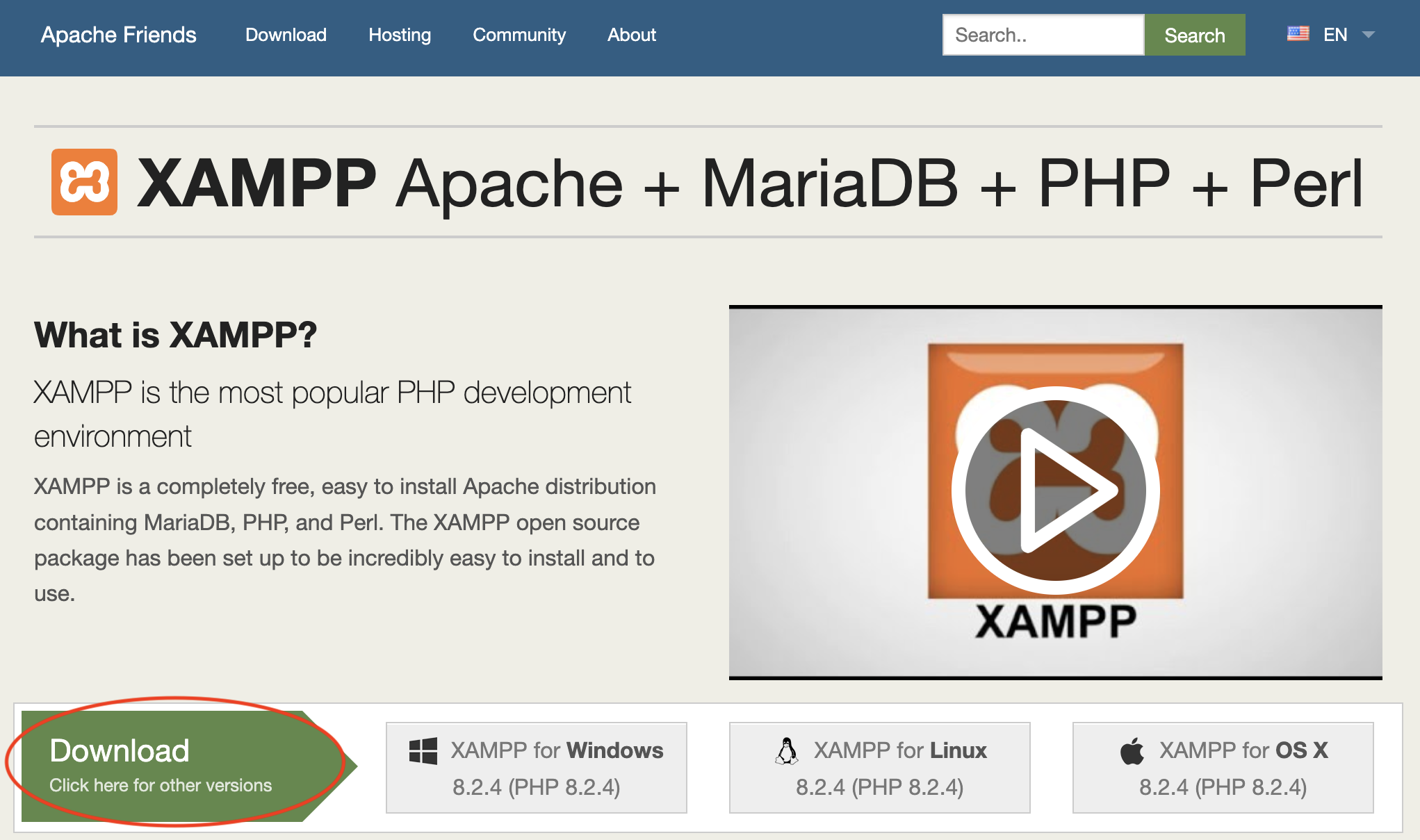Open the Download menu item
Viewport: 1420px width, 840px height.
pos(286,34)
